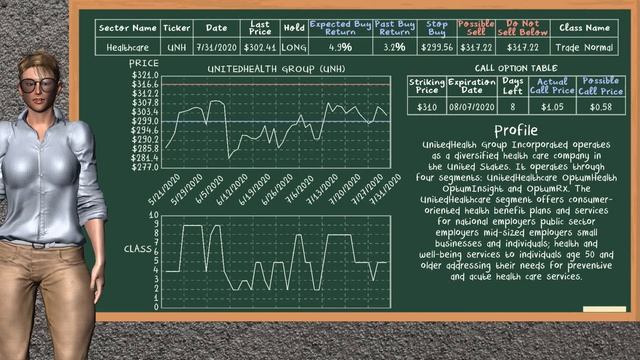Click the 6/12/2020 date axis label
This screenshot has height=360, width=640.
point(232,189)
